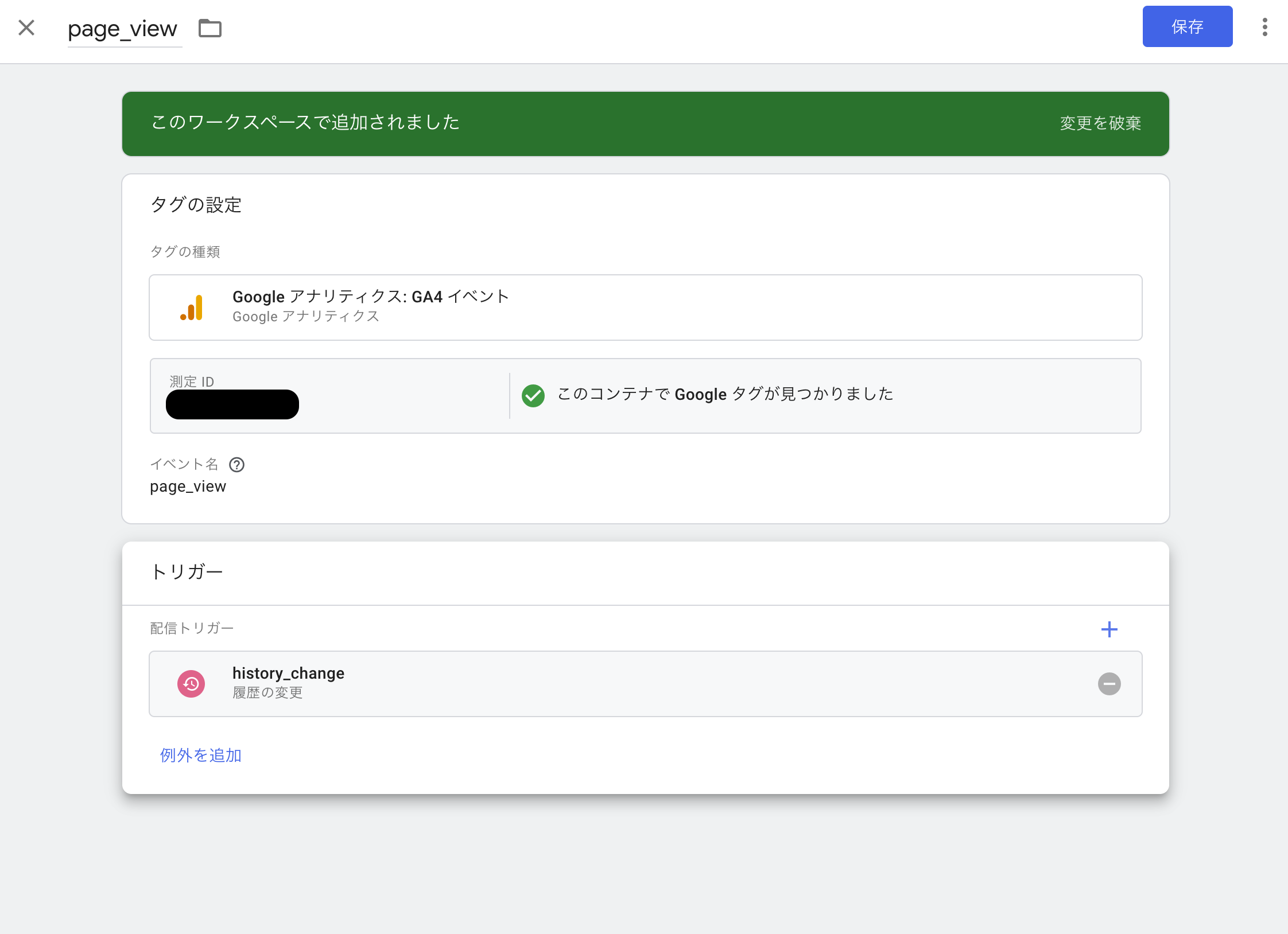Click 変更を破棄 to discard changes

(x=1100, y=123)
